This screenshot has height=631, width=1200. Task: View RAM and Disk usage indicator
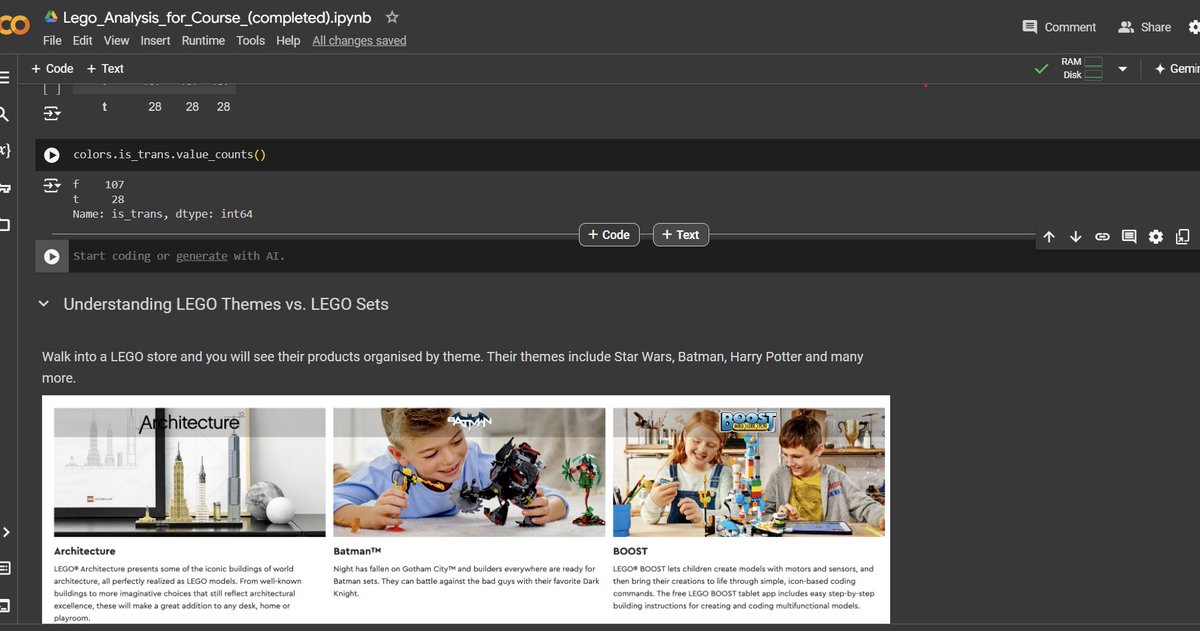click(1082, 68)
